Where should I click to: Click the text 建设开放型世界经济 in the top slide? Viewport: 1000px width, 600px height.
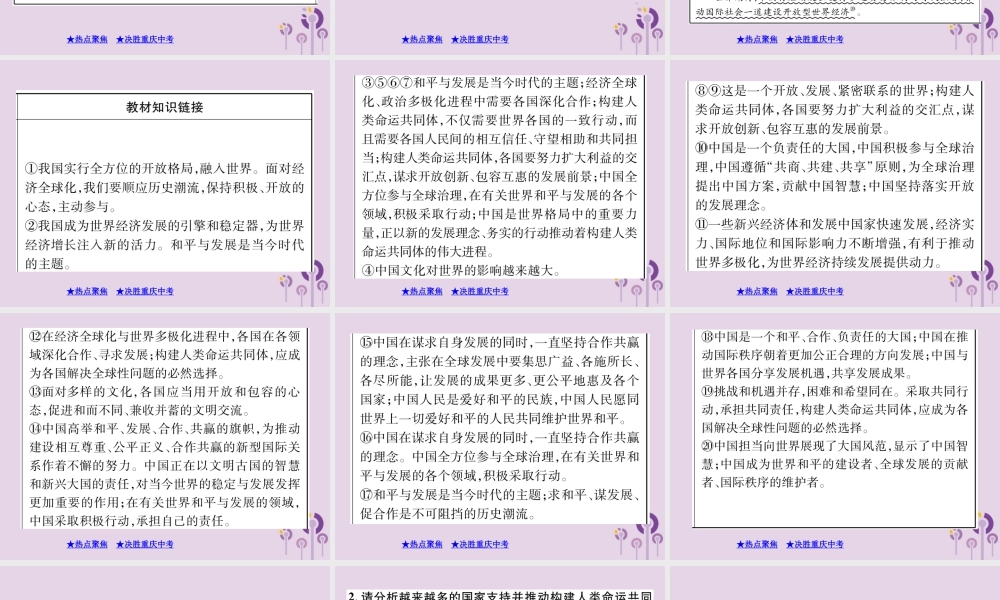coord(804,12)
